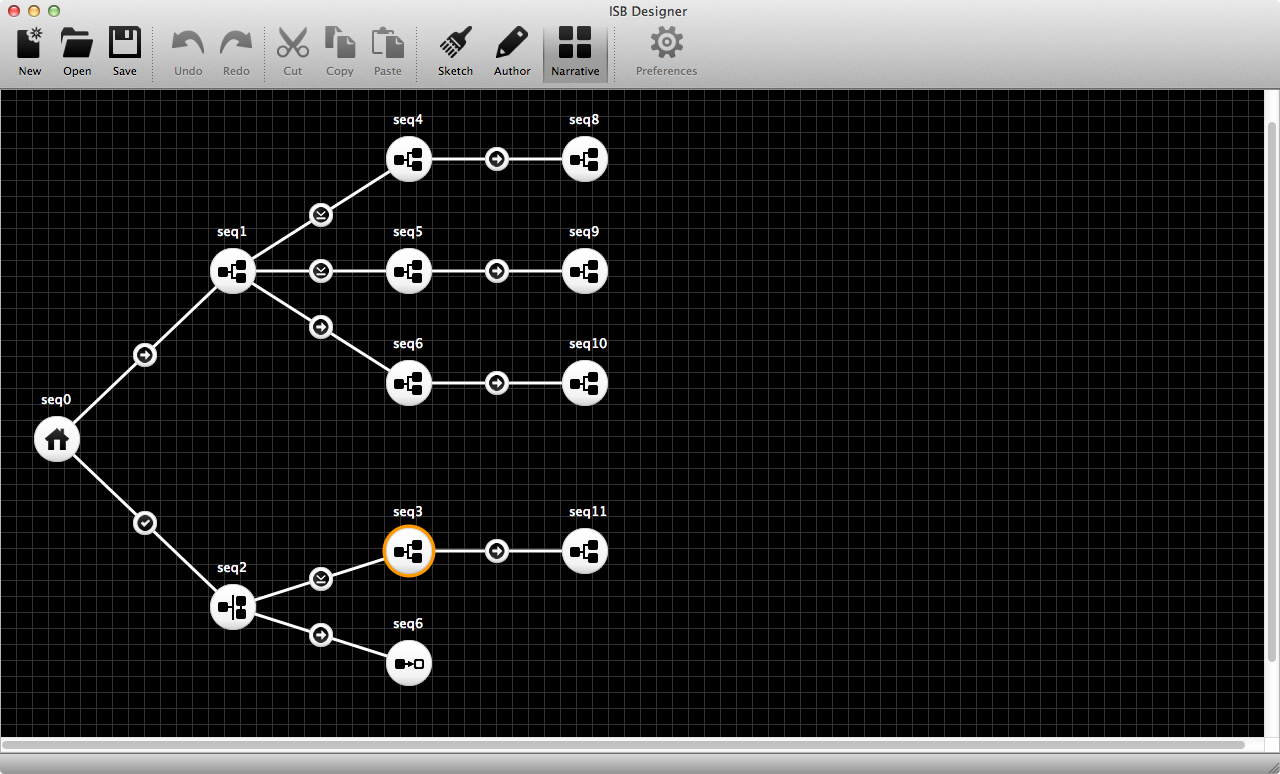The image size is (1280, 774).
Task: Save the project with the Save icon
Action: (x=125, y=44)
